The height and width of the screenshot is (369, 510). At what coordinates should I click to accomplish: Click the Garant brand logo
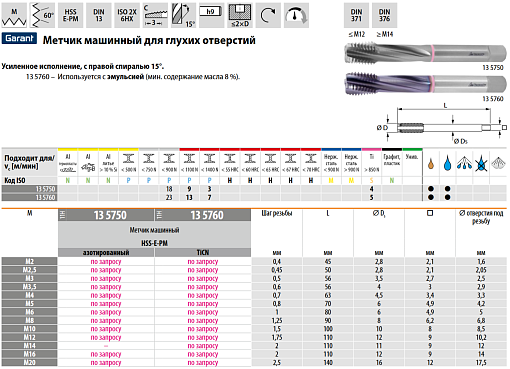(19, 38)
